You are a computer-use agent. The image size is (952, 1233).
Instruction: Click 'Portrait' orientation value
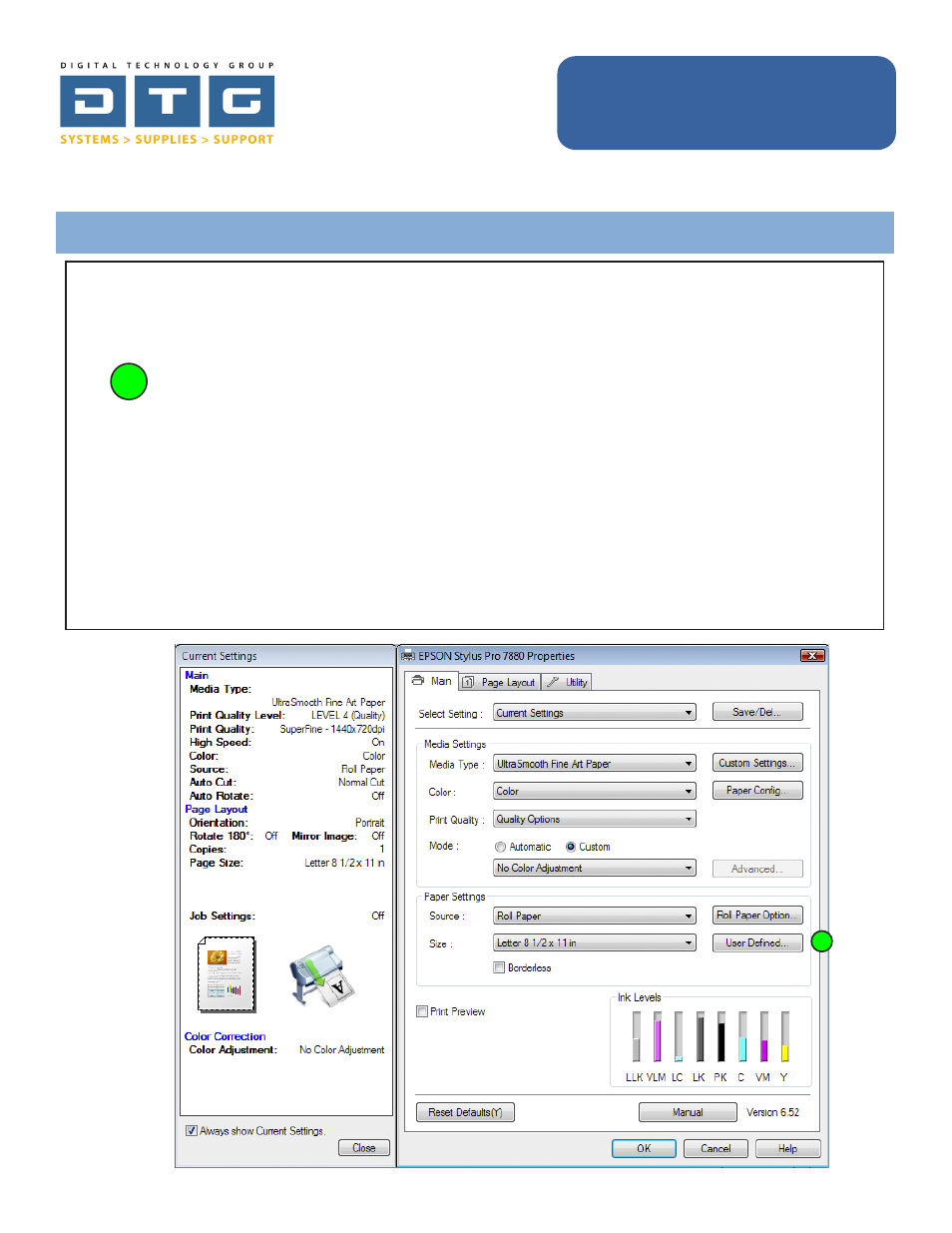(x=370, y=823)
